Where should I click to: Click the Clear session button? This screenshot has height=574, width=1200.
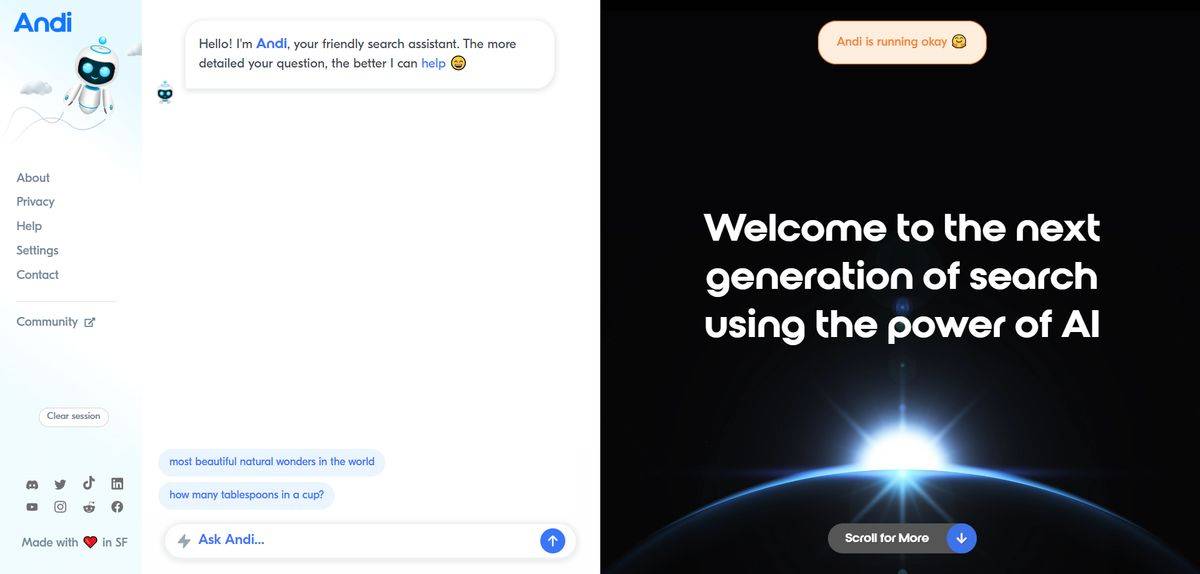[73, 416]
